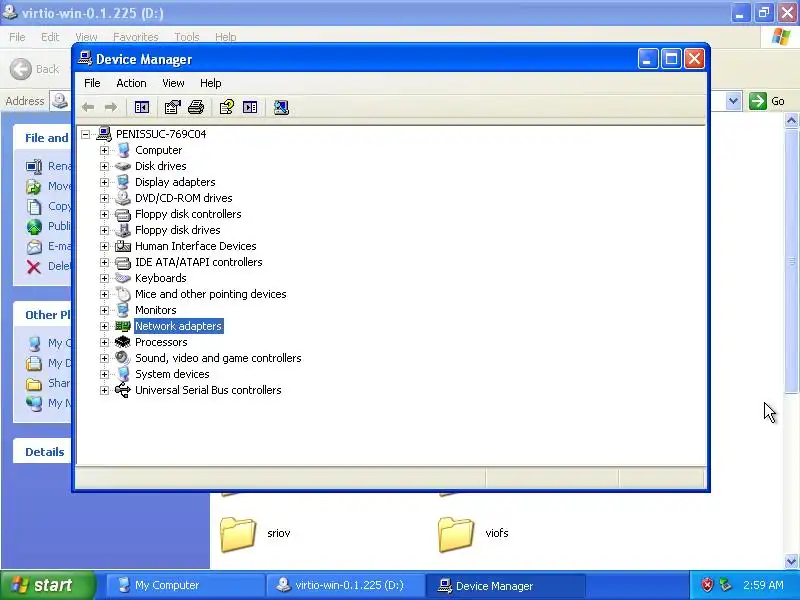Open the Explorer Address bar dropdown arrow
Viewport: 800px width, 600px height.
click(733, 101)
